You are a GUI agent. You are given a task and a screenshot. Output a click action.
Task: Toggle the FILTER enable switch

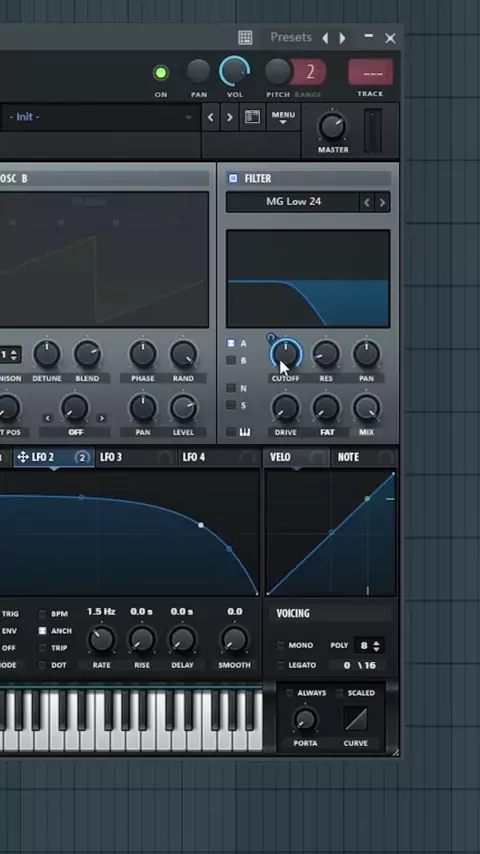[233, 178]
